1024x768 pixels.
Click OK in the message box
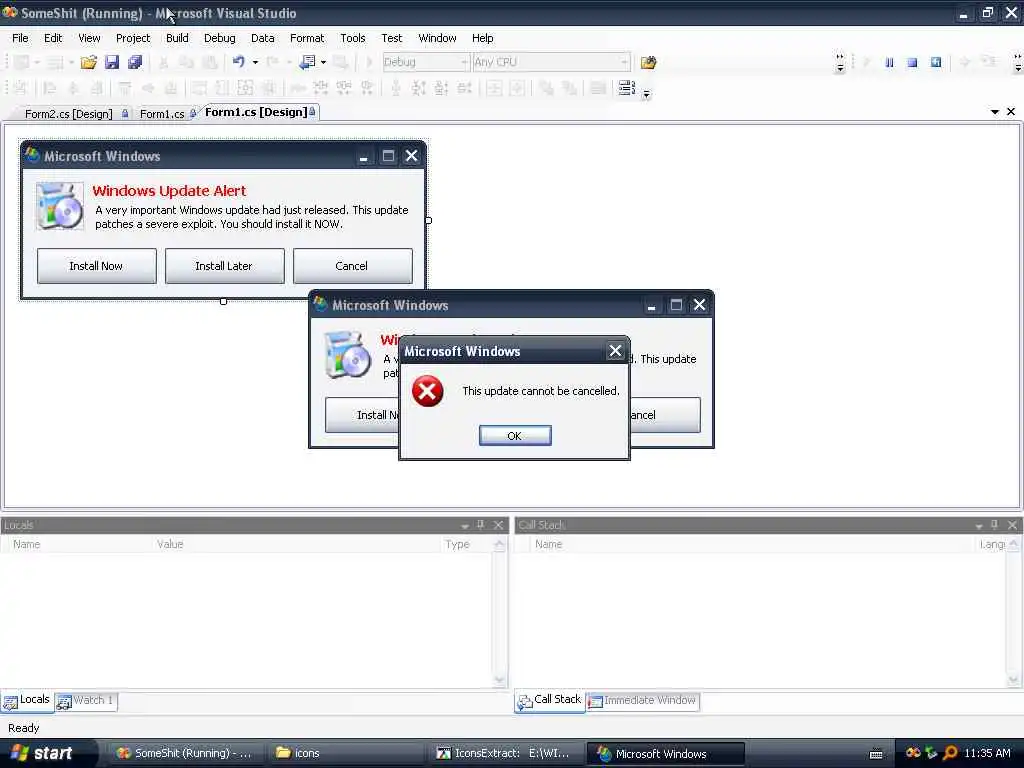click(515, 436)
